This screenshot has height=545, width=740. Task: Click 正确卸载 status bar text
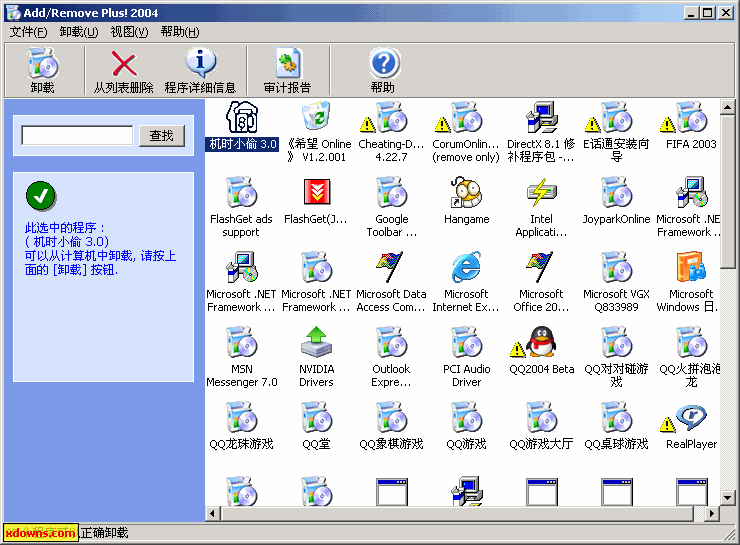(x=104, y=533)
